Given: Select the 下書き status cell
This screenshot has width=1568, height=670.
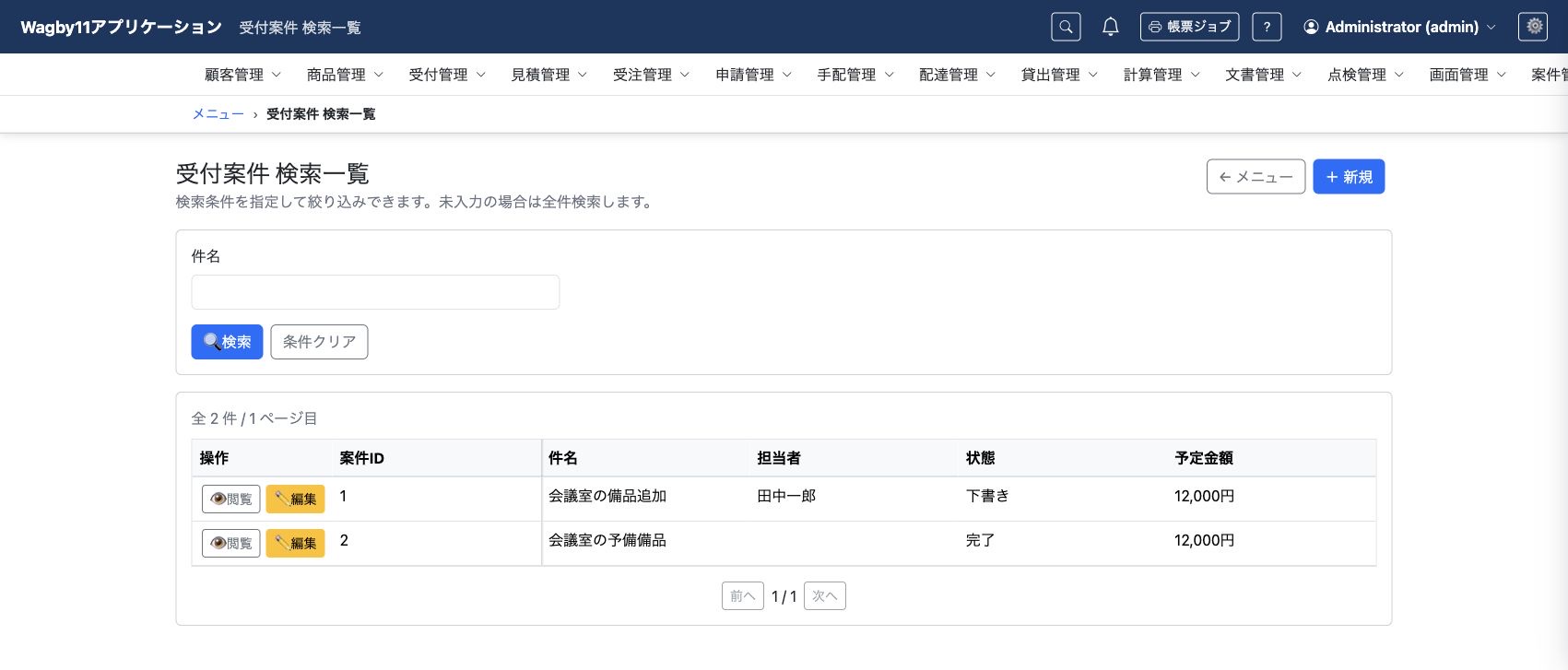Looking at the screenshot, I should click(x=1064, y=499).
